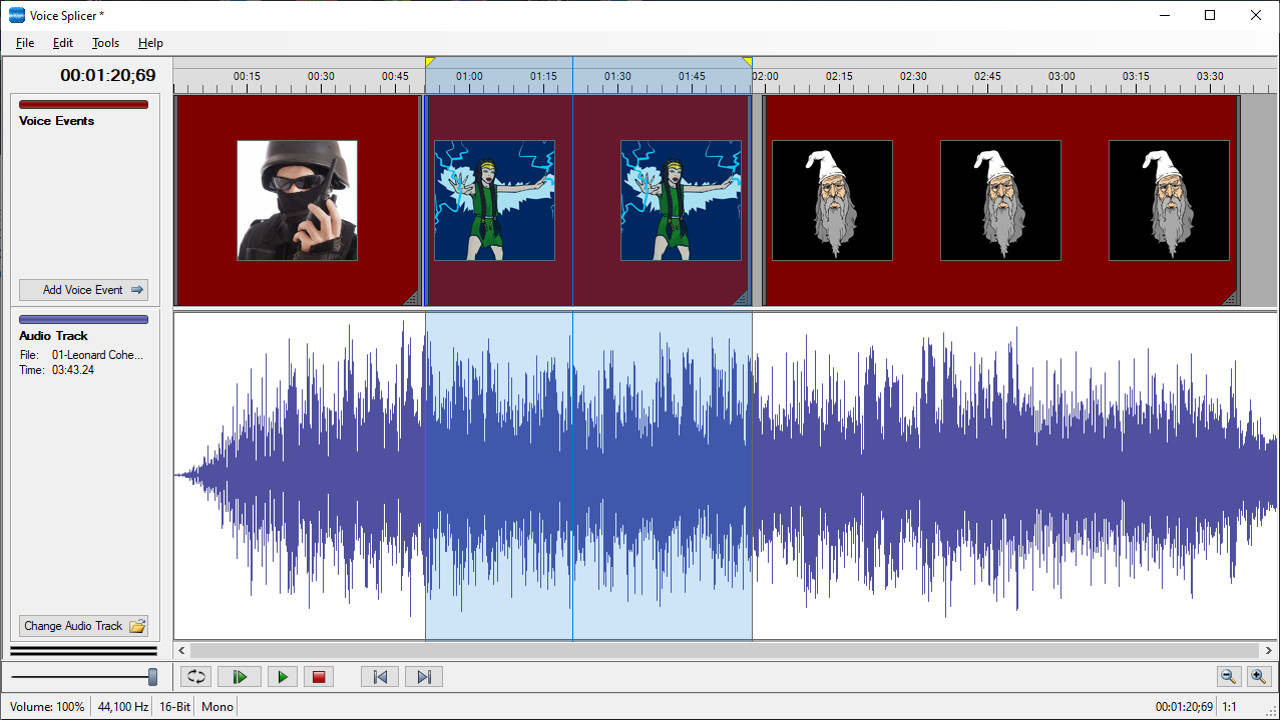Viewport: 1280px width, 720px height.
Task: Click the Add Voice Event button
Action: tap(83, 289)
